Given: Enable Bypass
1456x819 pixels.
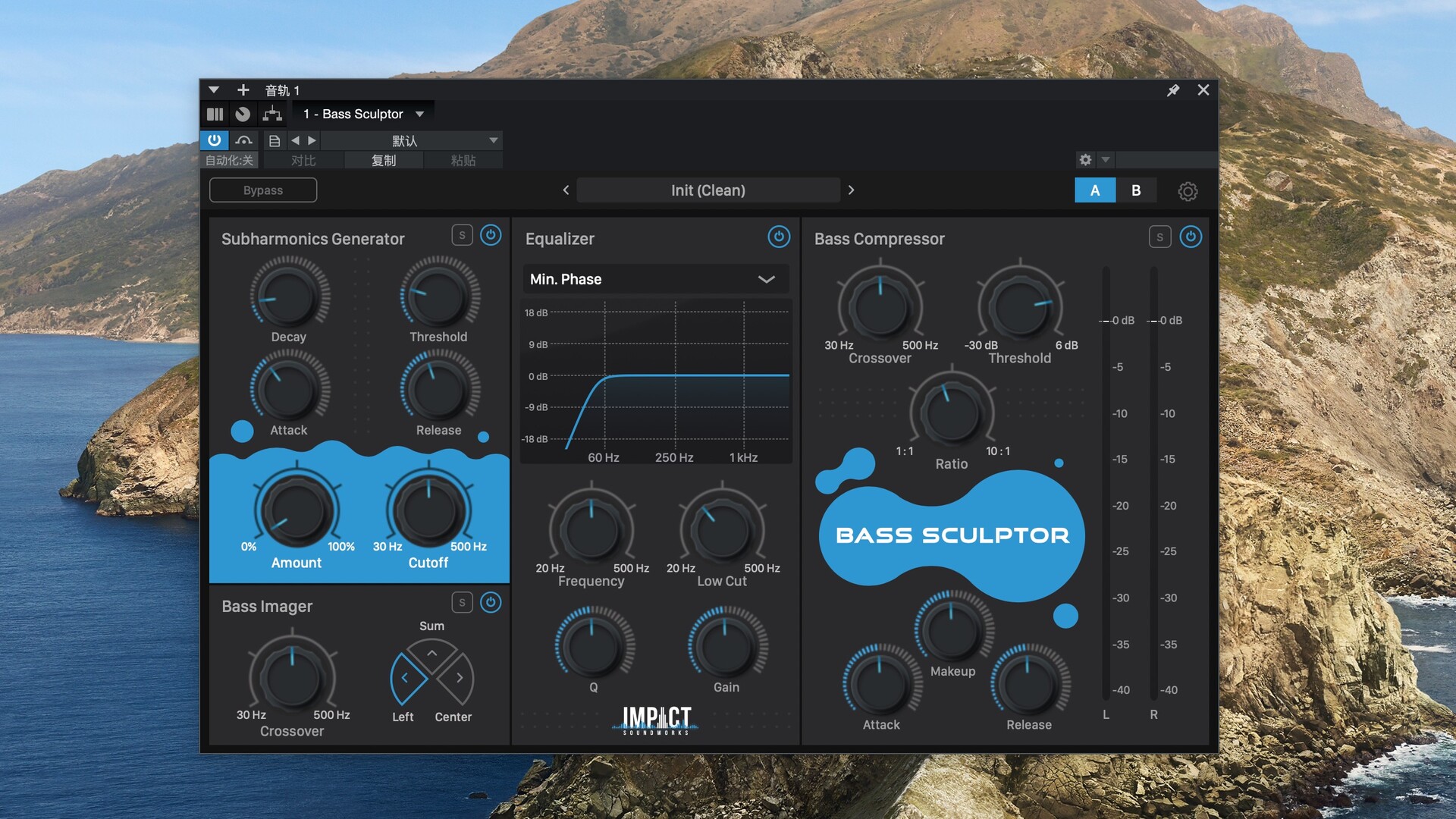Looking at the screenshot, I should coord(263,190).
